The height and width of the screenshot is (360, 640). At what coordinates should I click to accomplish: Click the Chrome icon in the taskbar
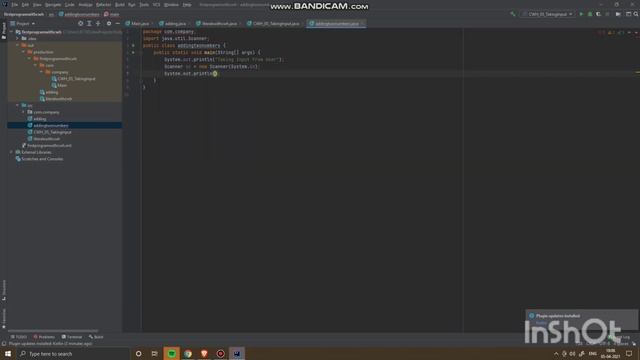(188, 353)
